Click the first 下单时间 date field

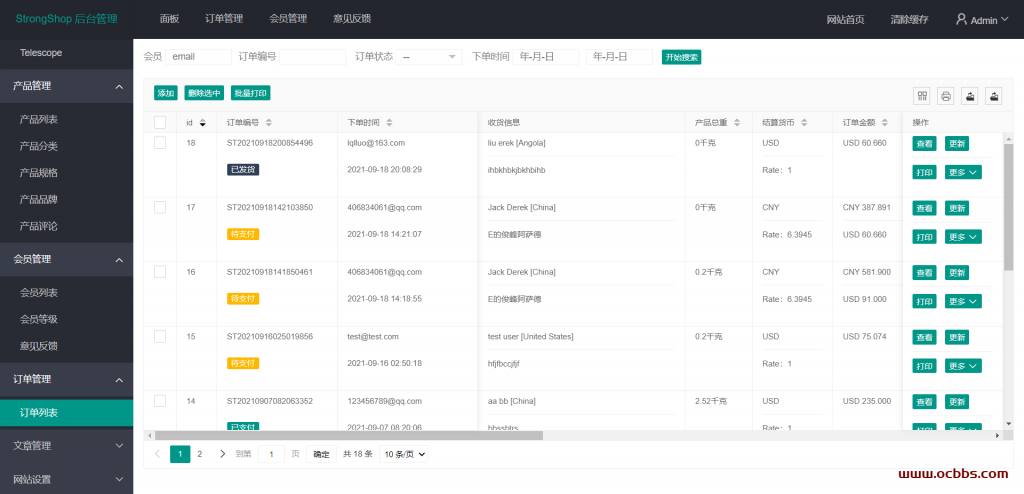(x=545, y=57)
